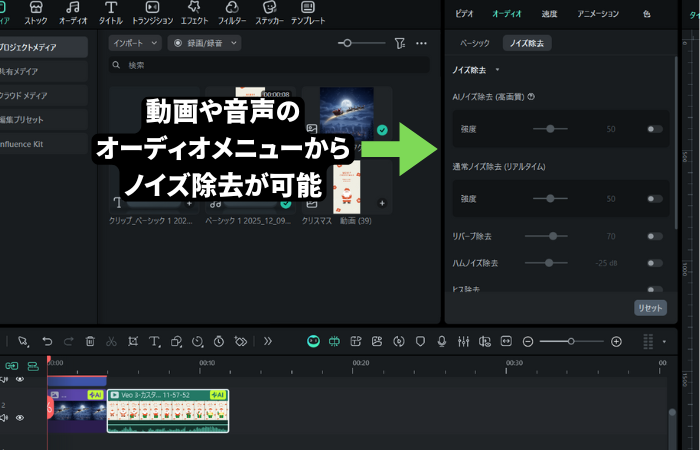
Task: Open the ステッカー library tab
Action: (269, 12)
